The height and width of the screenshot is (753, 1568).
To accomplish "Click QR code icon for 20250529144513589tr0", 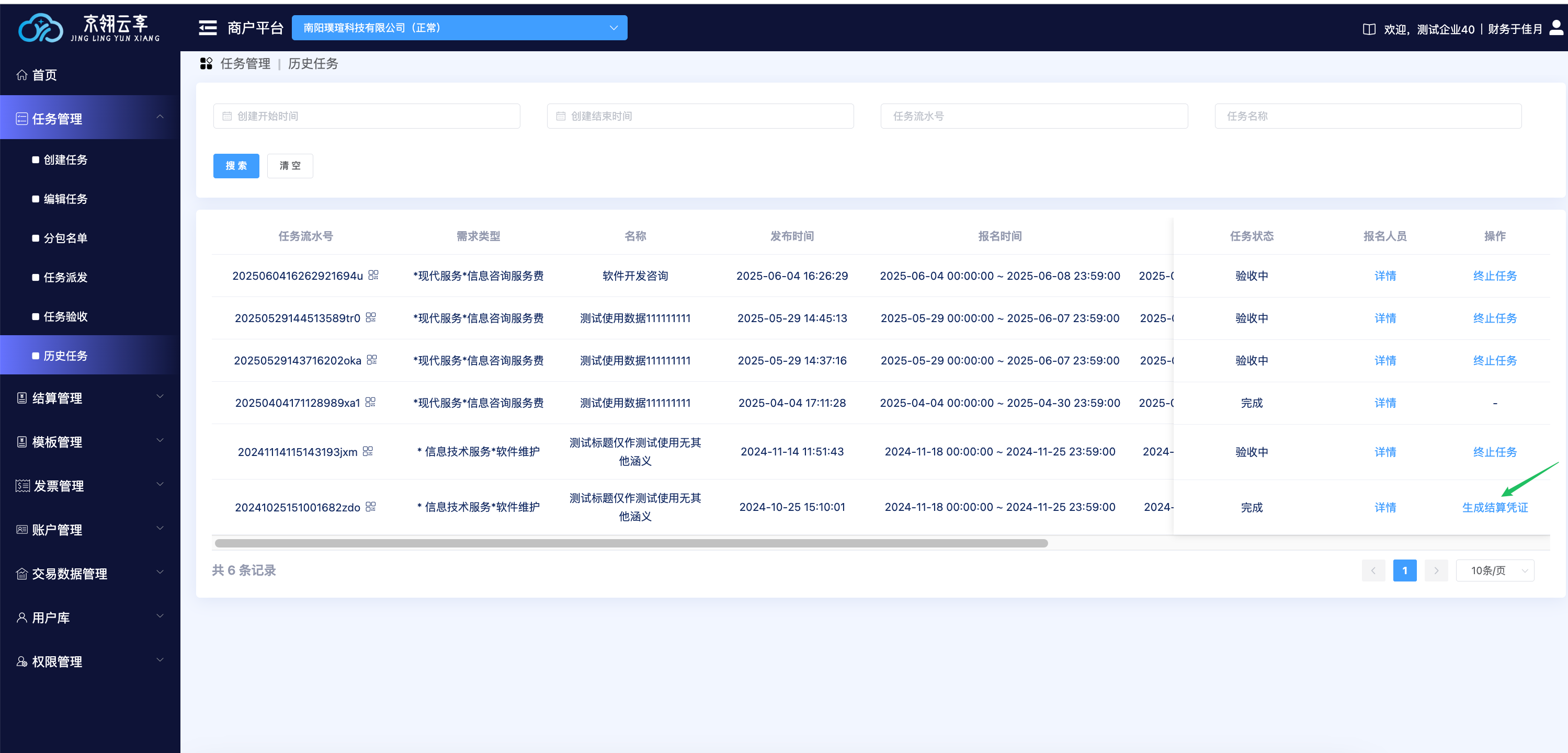I will 371,318.
